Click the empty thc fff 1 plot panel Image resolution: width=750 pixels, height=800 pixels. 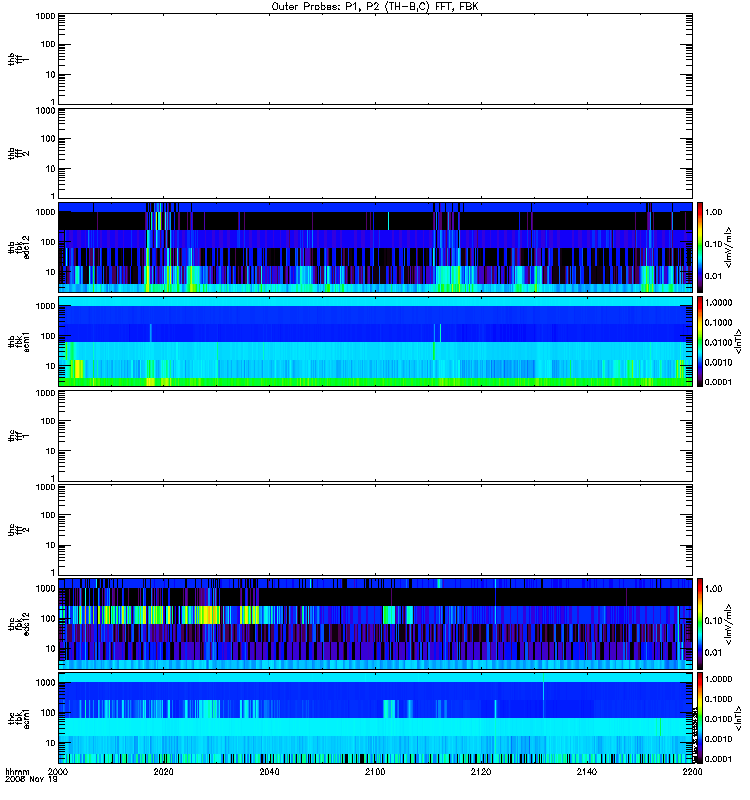(x=375, y=436)
